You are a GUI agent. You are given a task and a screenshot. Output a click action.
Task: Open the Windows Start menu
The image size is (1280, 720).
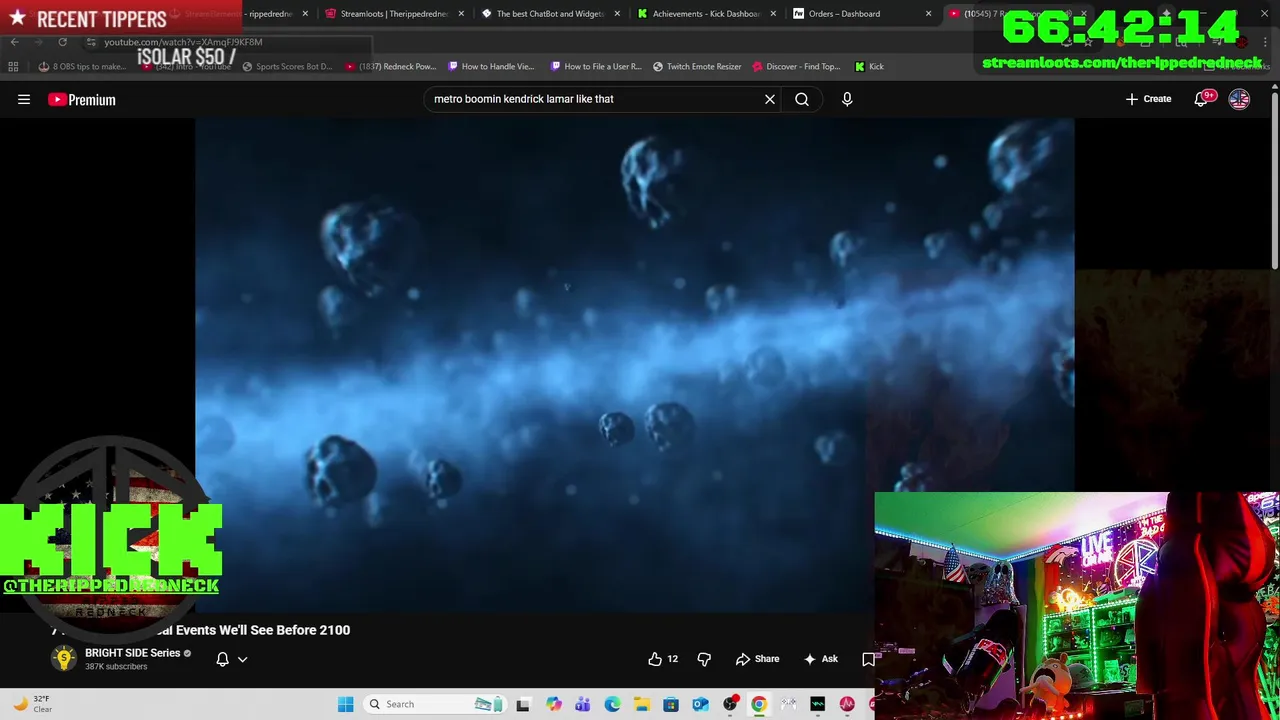pos(345,704)
